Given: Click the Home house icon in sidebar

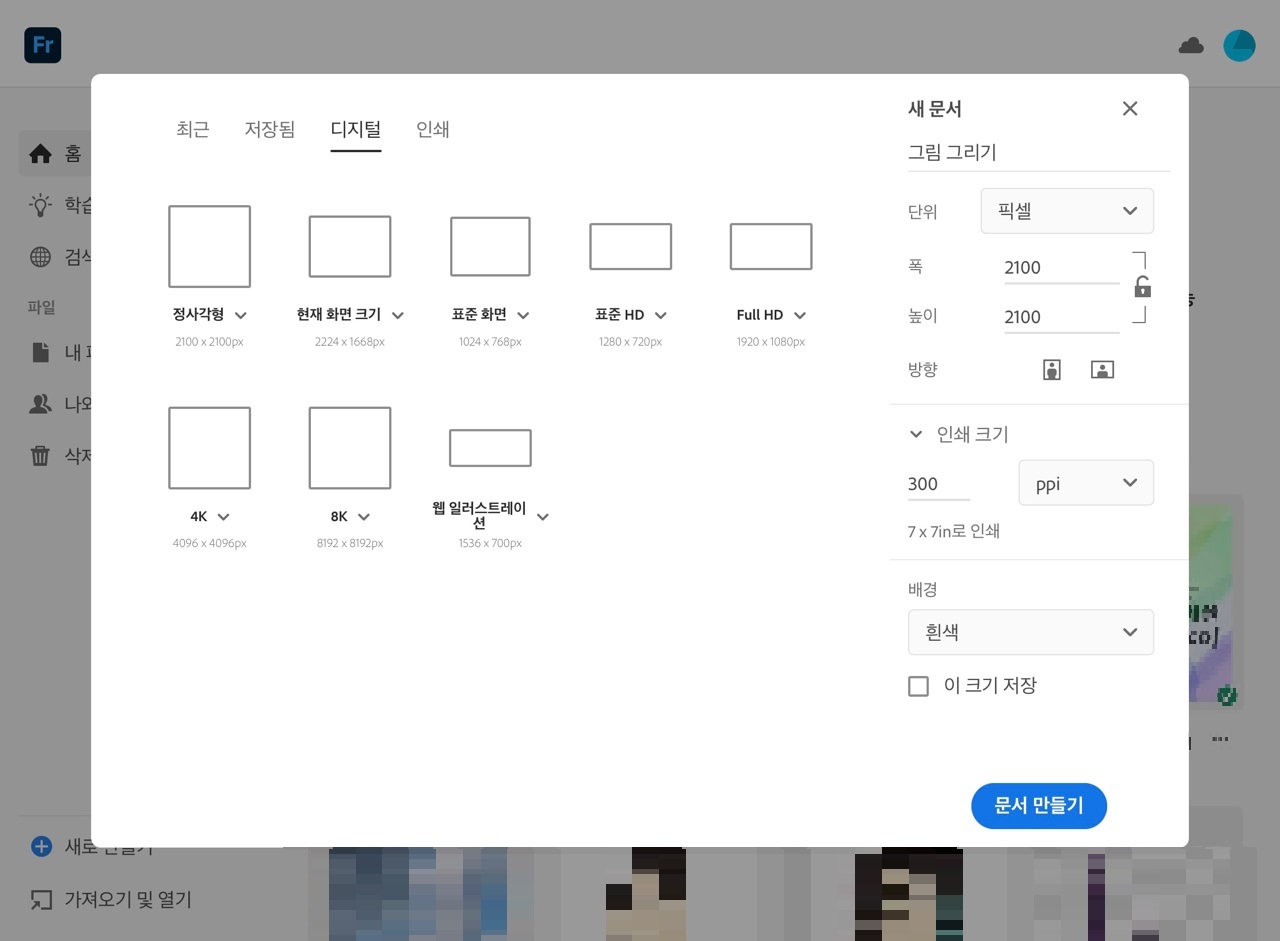Looking at the screenshot, I should pyautogui.click(x=40, y=154).
